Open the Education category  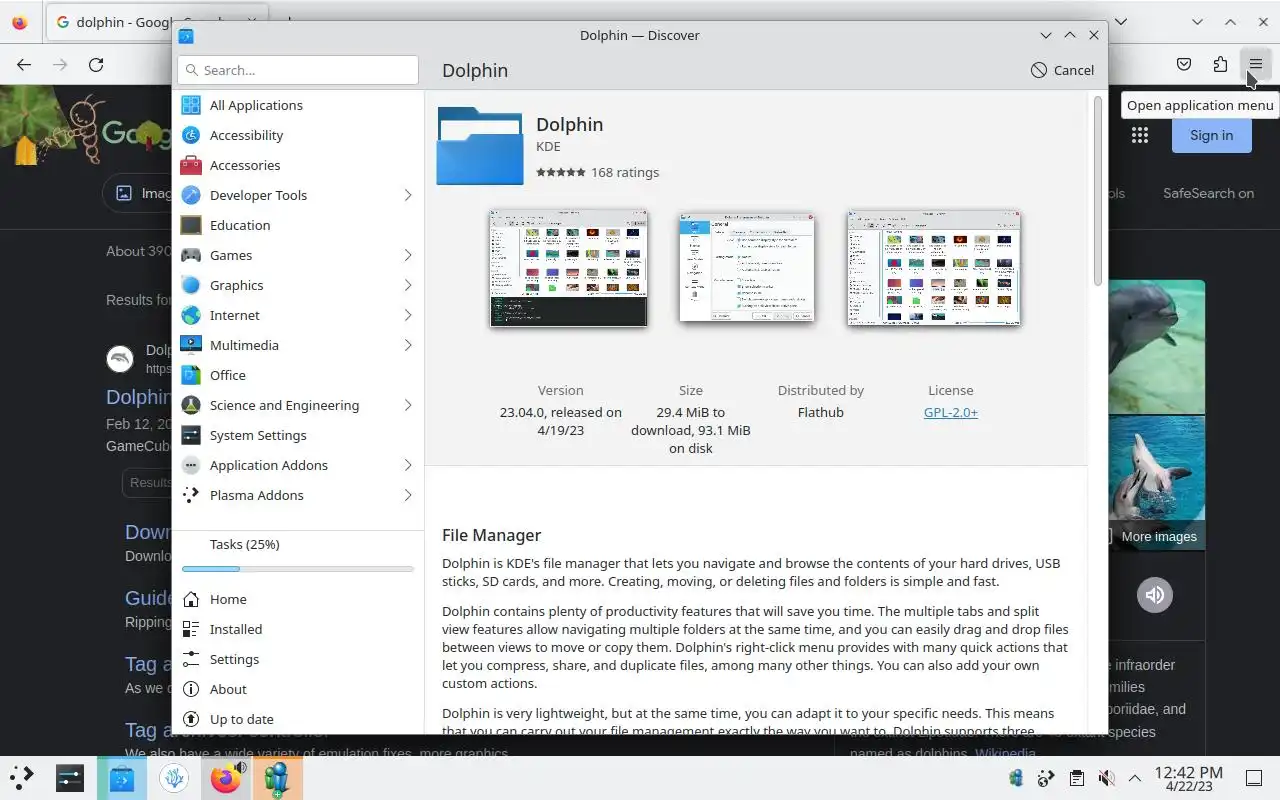click(x=298, y=225)
